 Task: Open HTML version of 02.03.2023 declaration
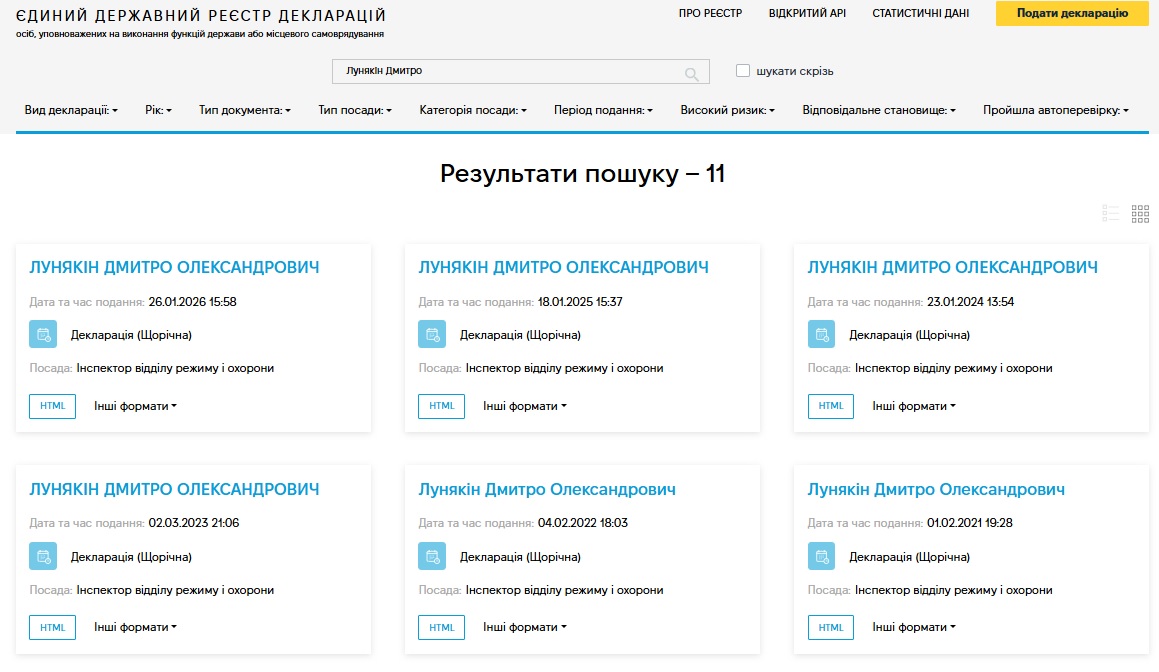click(52, 627)
